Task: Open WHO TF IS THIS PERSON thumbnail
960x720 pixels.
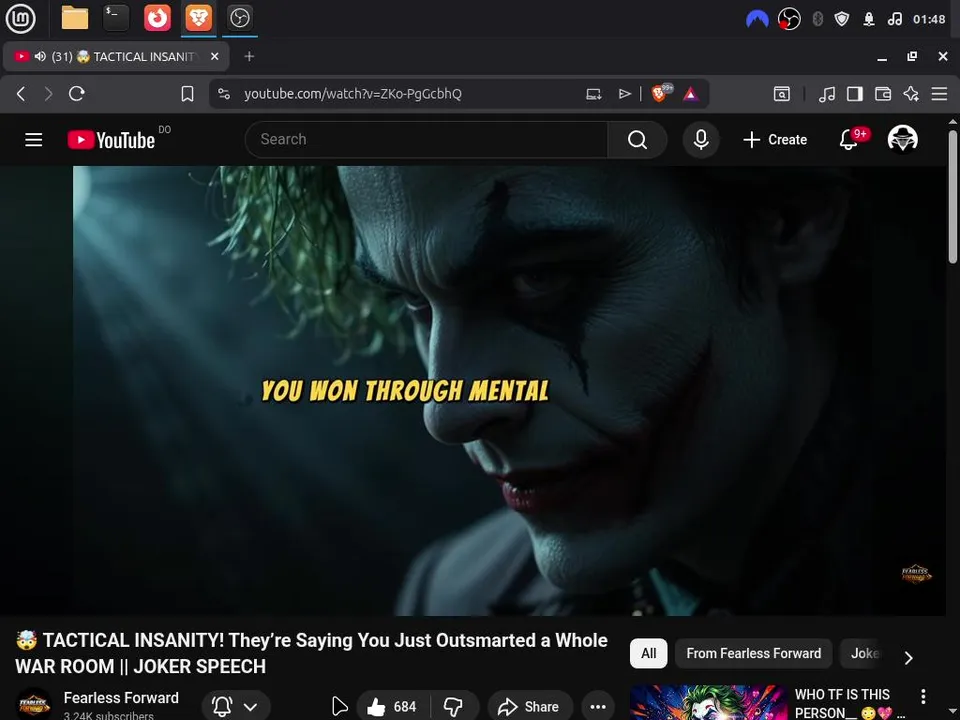Action: coord(708,703)
